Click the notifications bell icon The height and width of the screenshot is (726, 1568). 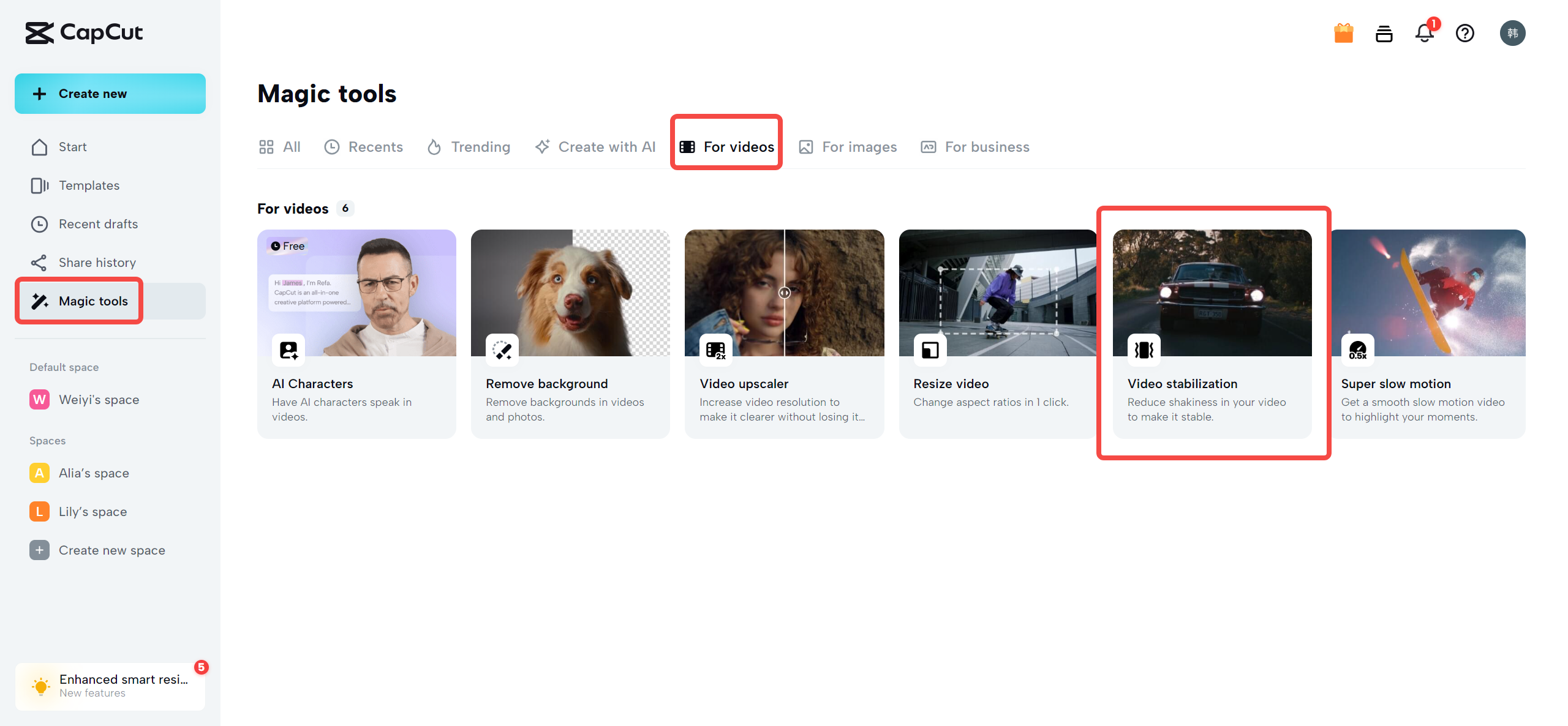click(1424, 33)
